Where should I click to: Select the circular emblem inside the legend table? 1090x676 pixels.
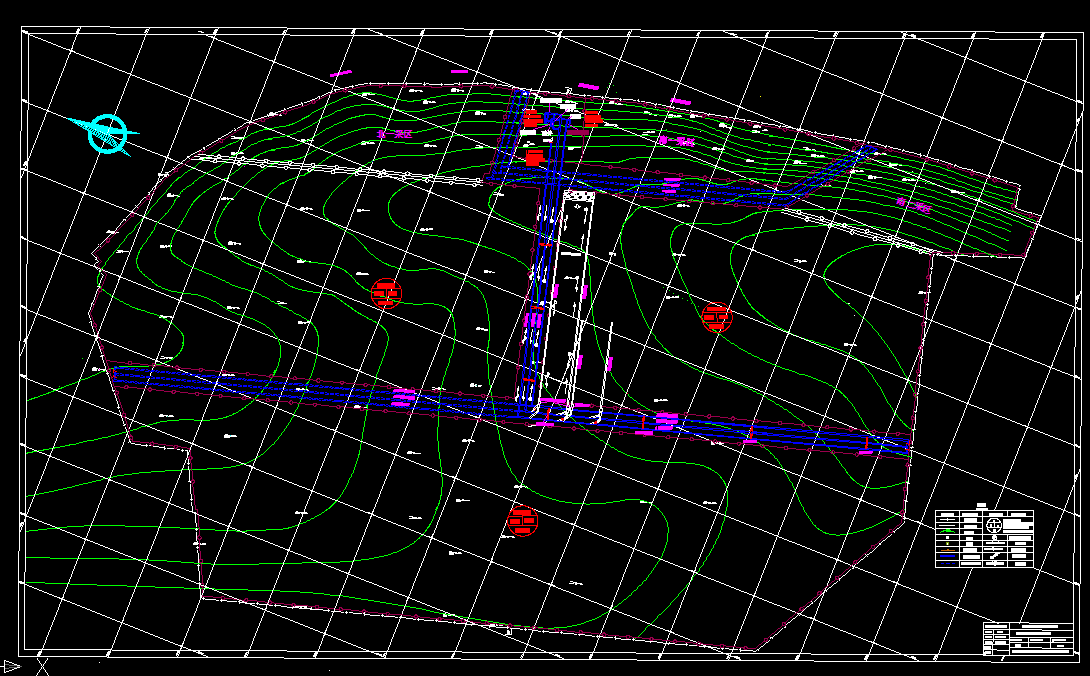(994, 525)
